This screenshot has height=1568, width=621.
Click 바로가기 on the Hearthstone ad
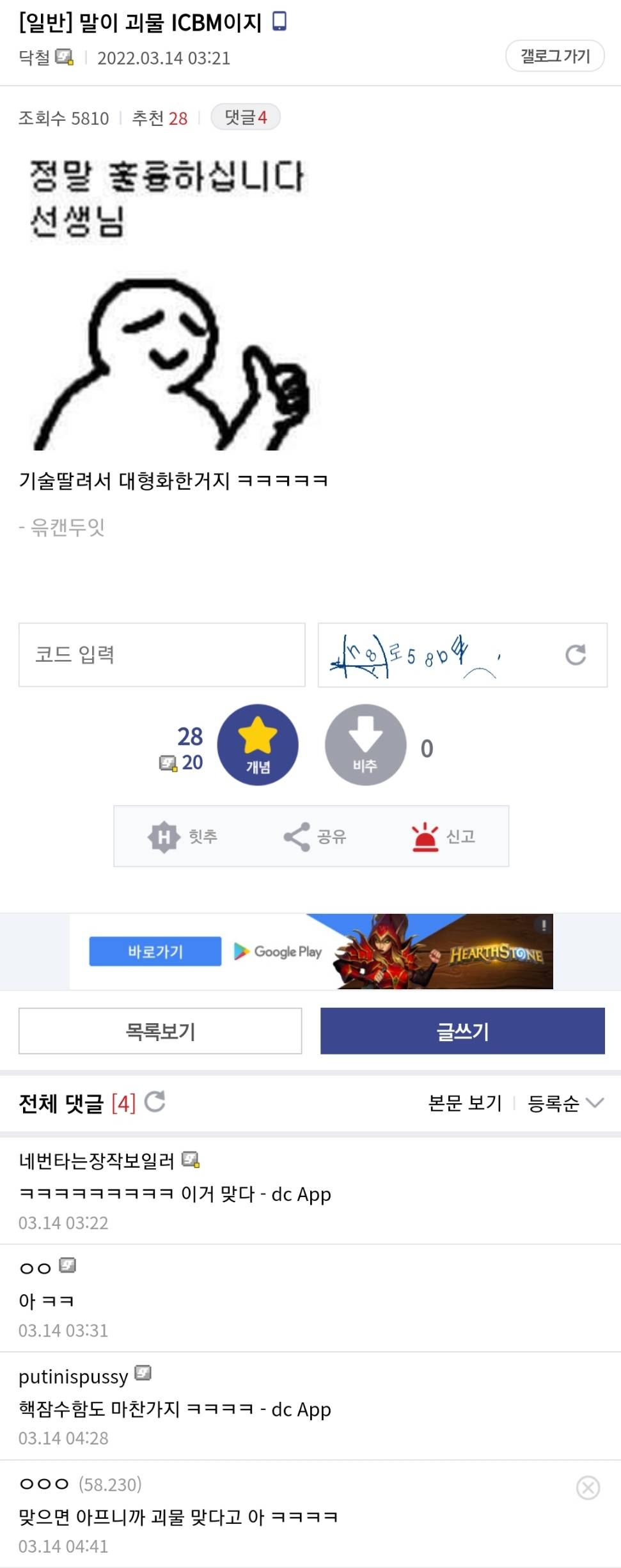(155, 952)
